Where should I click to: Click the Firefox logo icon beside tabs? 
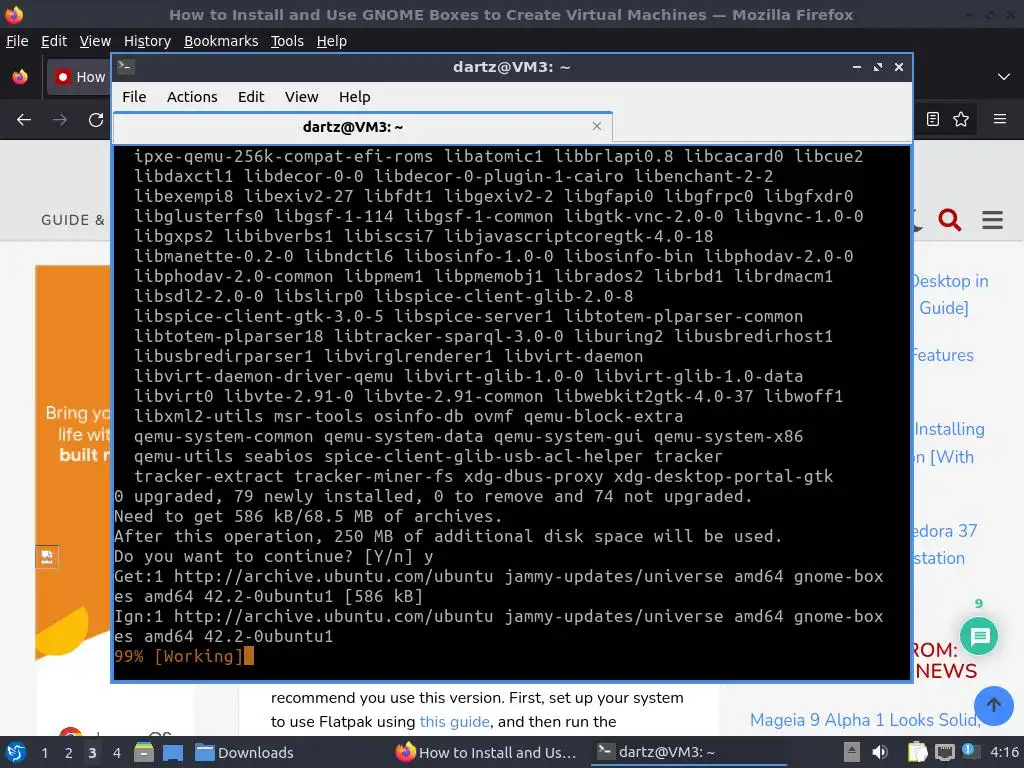(20, 77)
